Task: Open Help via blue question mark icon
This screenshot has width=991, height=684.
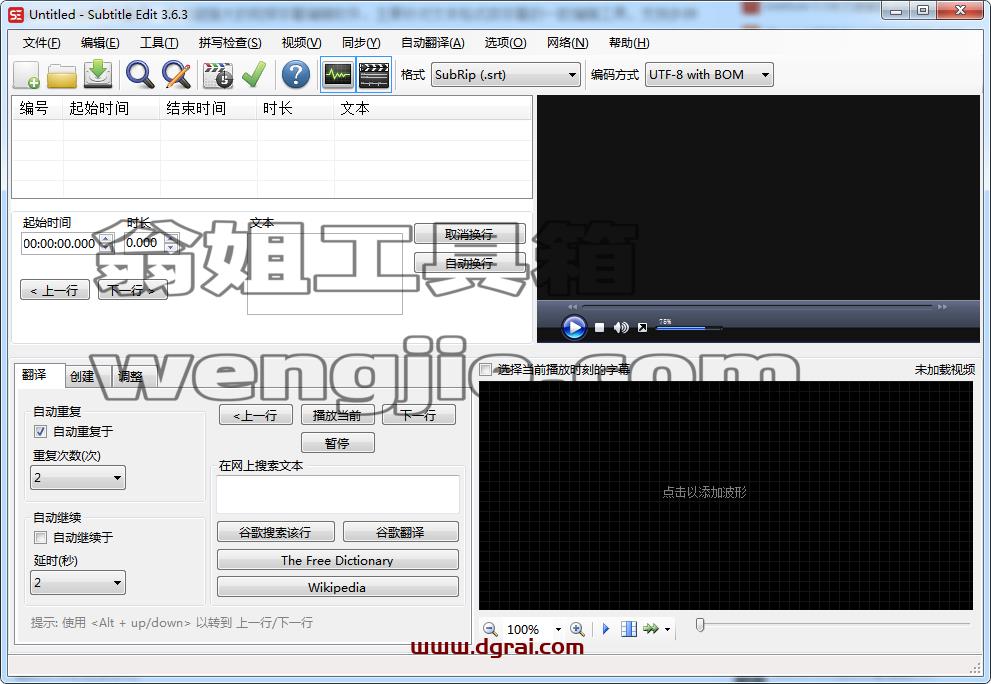Action: [x=296, y=75]
